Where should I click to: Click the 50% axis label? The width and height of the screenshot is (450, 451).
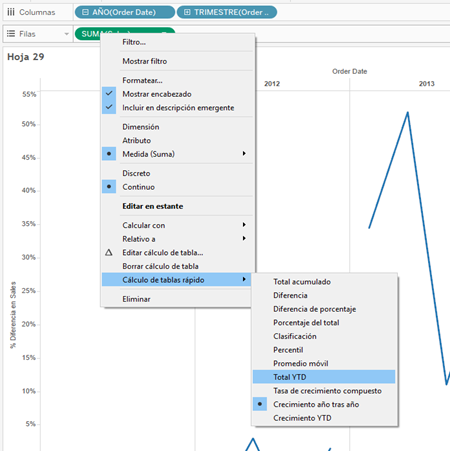[29, 124]
